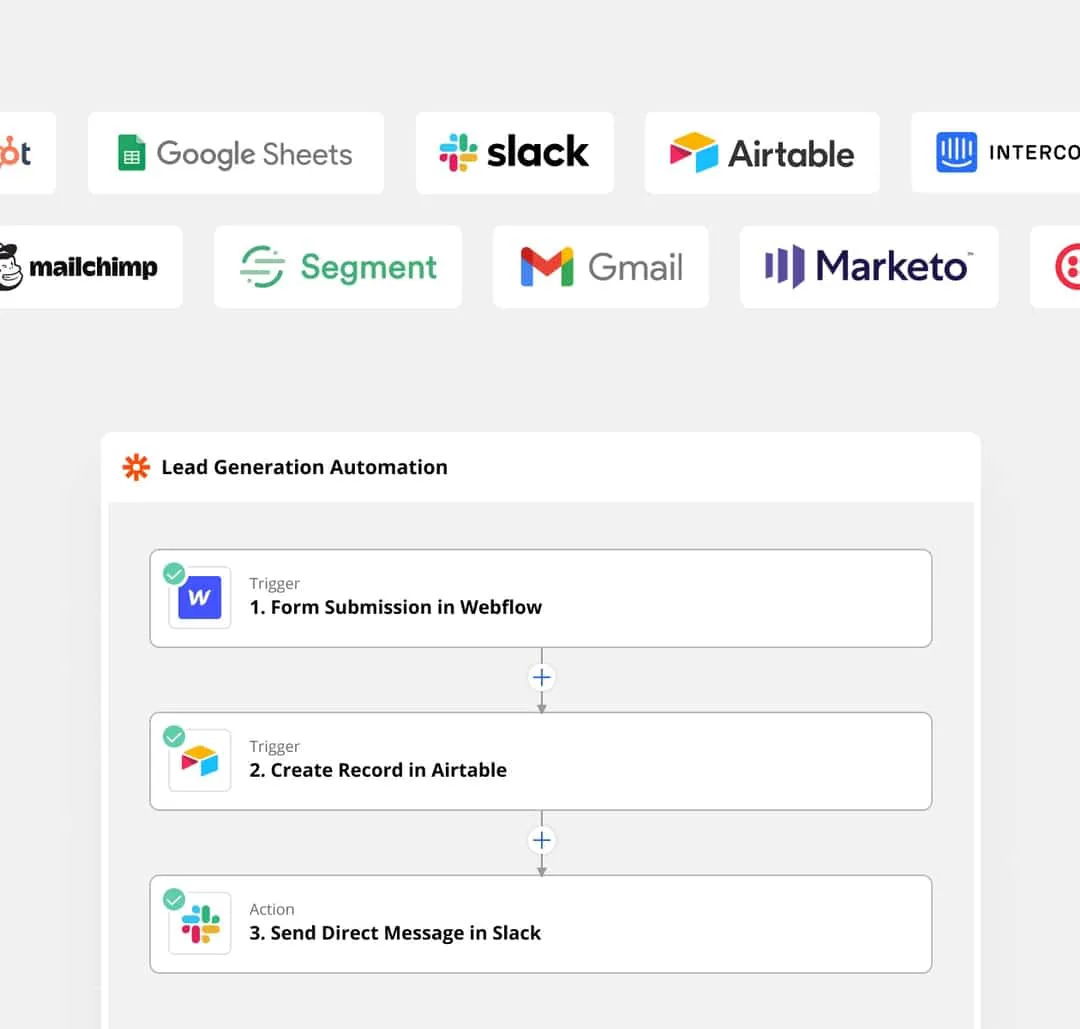Open the Gmail integration card
The height and width of the screenshot is (1029, 1080).
click(601, 267)
